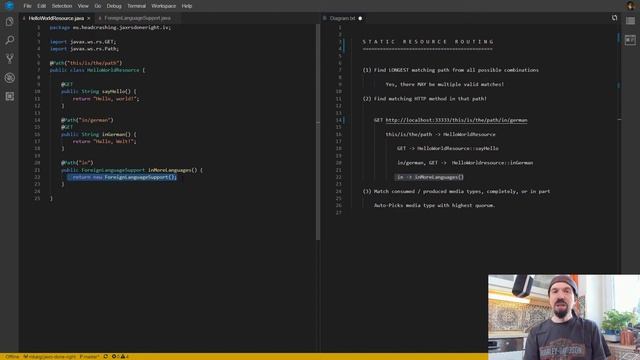
Task: Click "in/german, GET -> HelloWorldResource::inGerman" line
Action: click(465, 163)
